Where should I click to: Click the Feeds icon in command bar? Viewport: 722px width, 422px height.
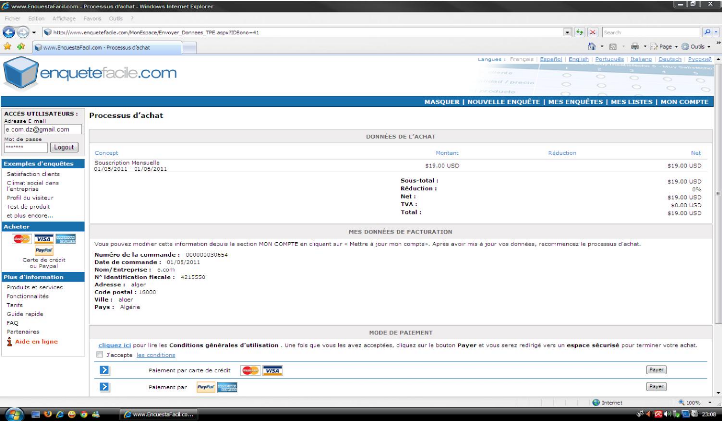tap(613, 47)
